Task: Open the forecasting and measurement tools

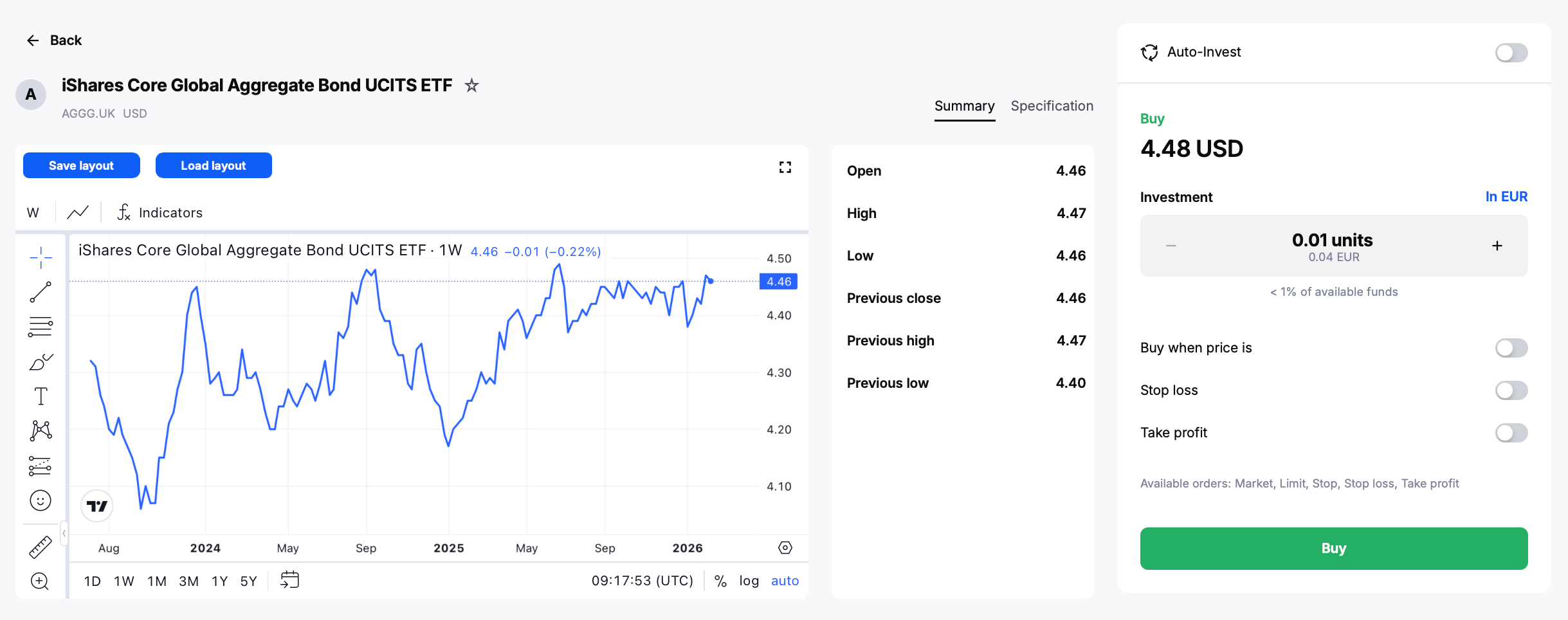Action: [41, 466]
